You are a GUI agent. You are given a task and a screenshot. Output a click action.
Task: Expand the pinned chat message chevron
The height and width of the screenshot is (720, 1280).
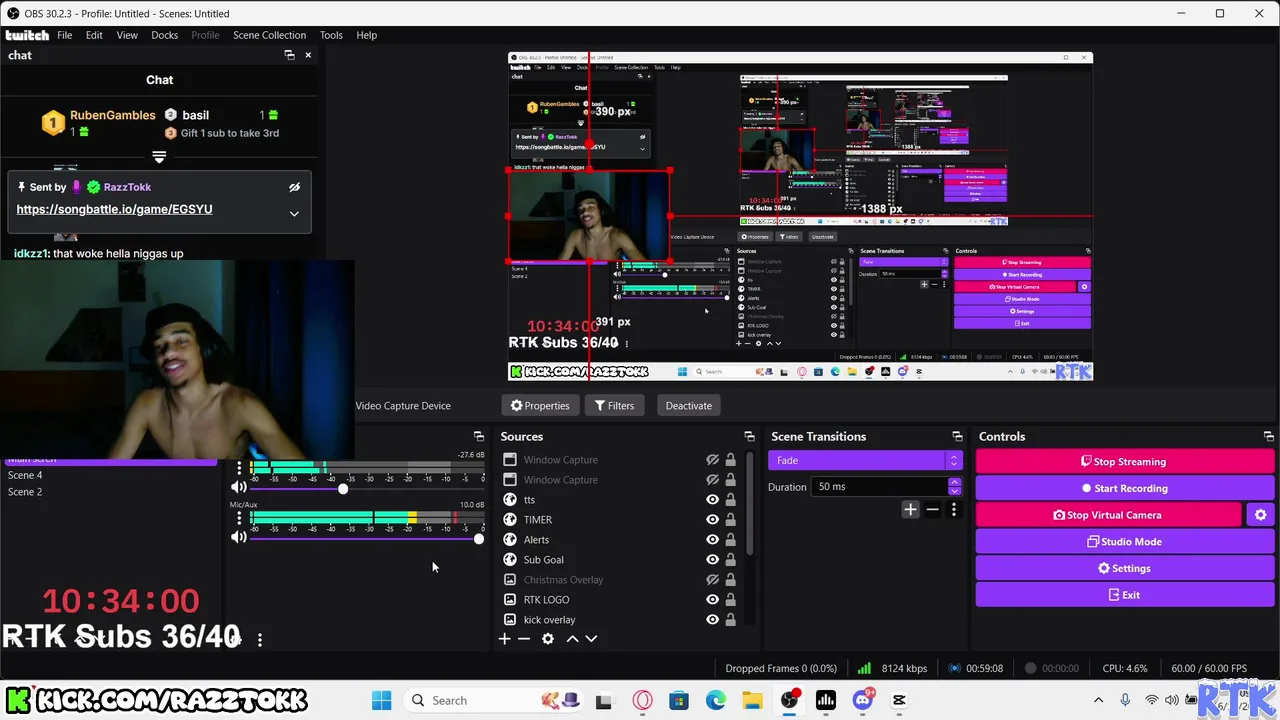[x=294, y=213]
